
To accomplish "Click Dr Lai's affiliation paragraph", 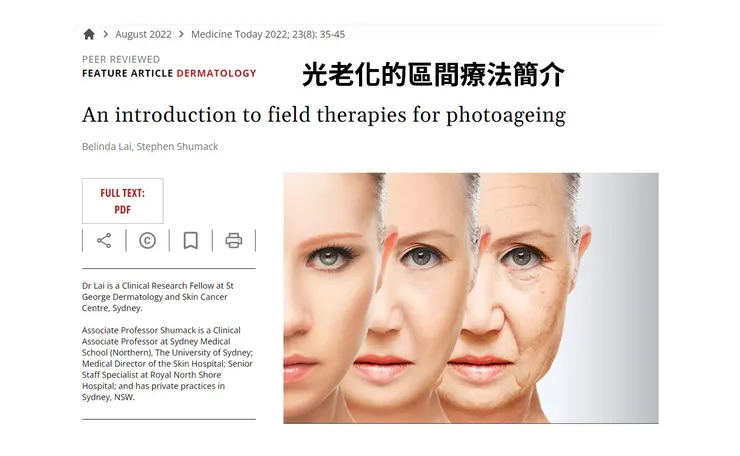I will 158,297.
